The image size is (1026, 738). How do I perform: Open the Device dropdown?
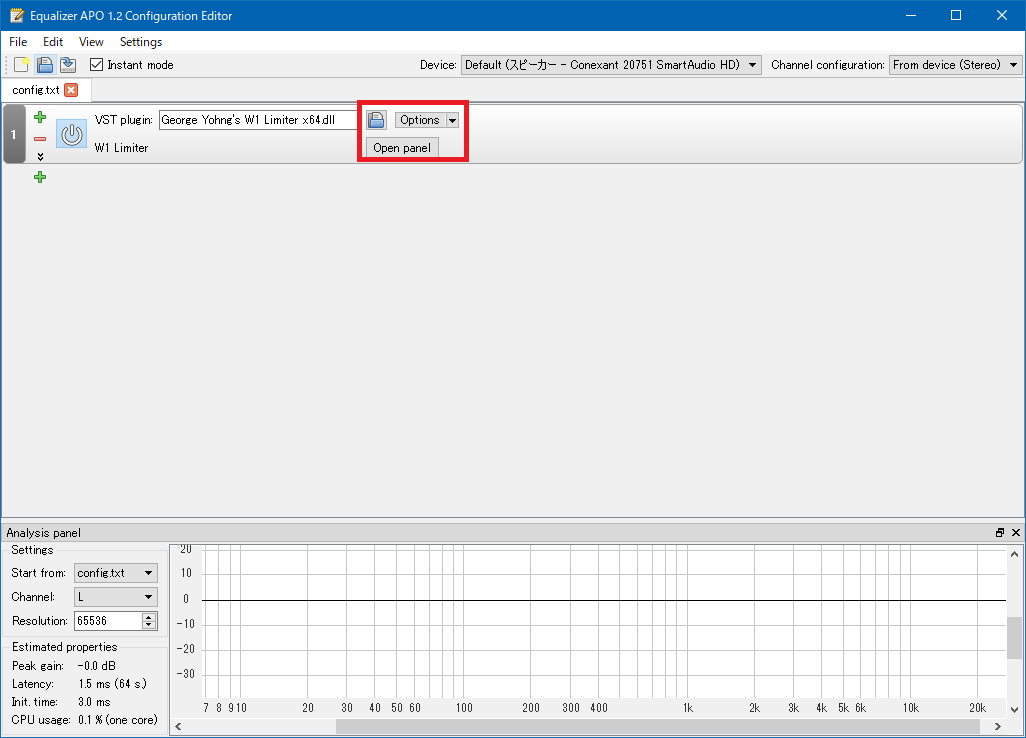611,65
